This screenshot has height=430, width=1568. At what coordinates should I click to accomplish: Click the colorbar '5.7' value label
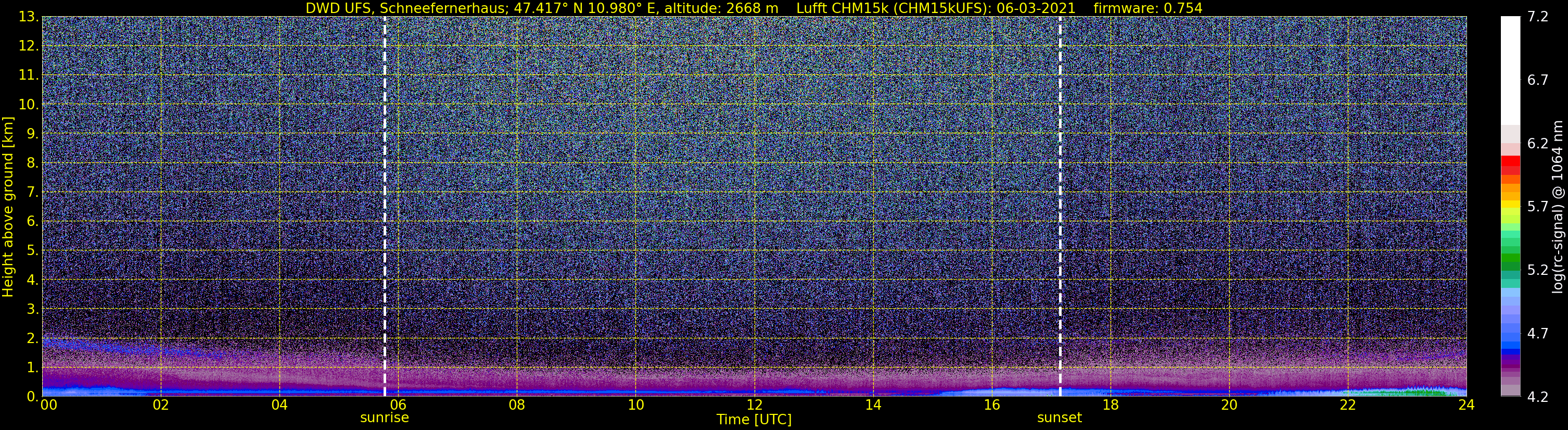pyautogui.click(x=1538, y=207)
